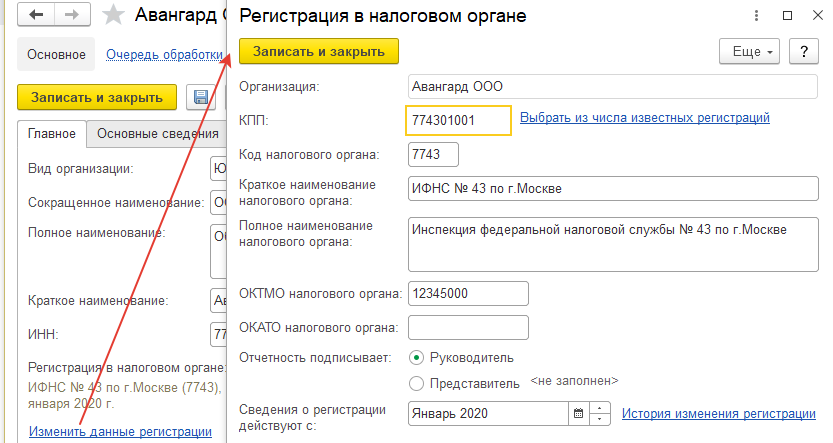Open help with the question mark button

coord(801,52)
